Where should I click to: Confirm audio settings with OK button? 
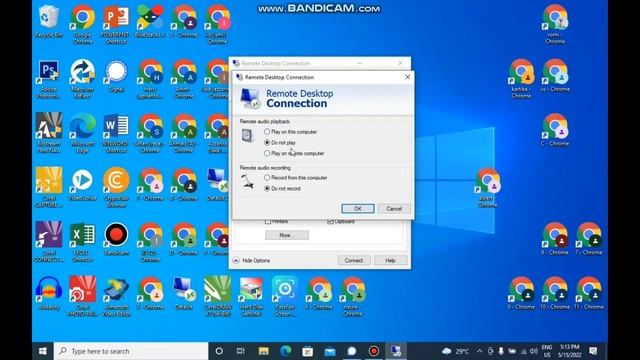click(358, 209)
